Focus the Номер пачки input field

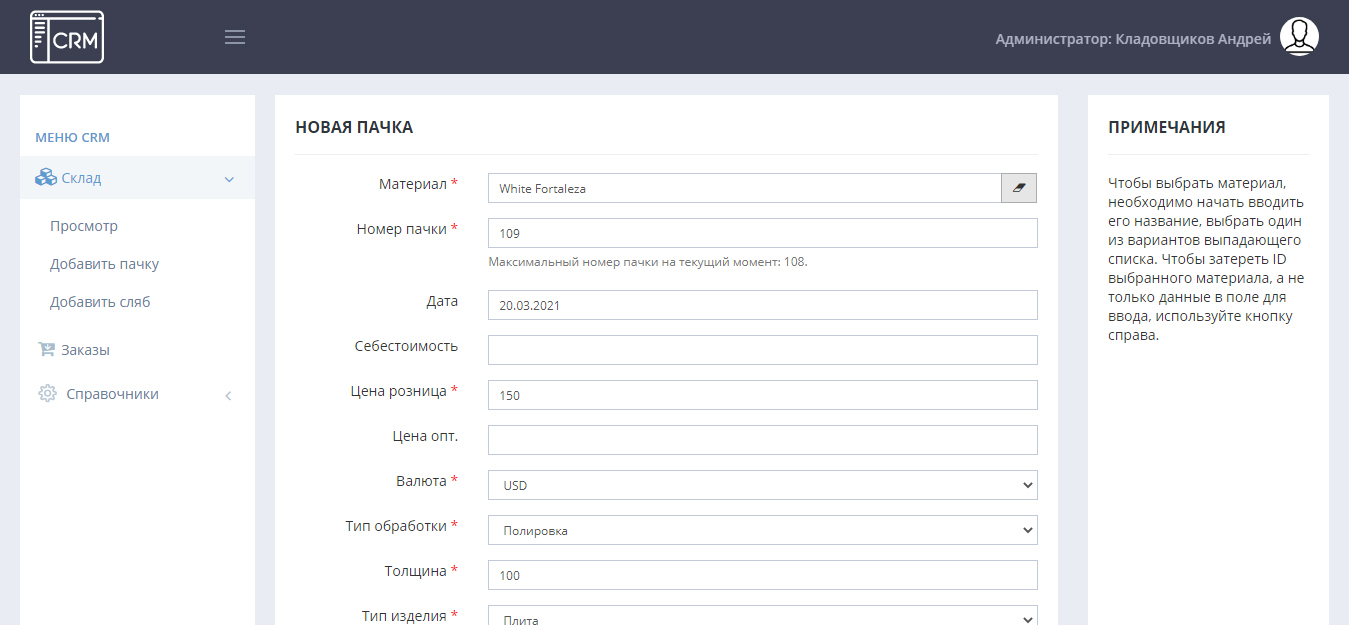(x=762, y=233)
